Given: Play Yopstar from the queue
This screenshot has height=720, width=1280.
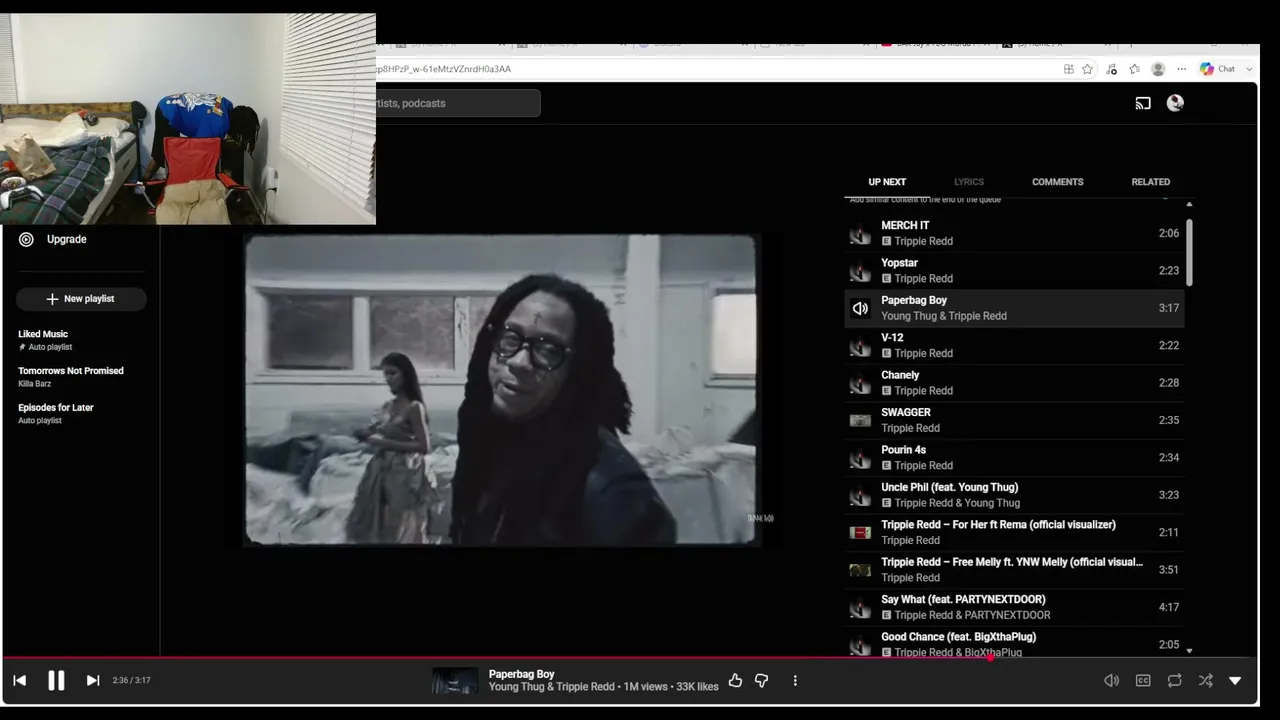Looking at the screenshot, I should click(x=1014, y=271).
